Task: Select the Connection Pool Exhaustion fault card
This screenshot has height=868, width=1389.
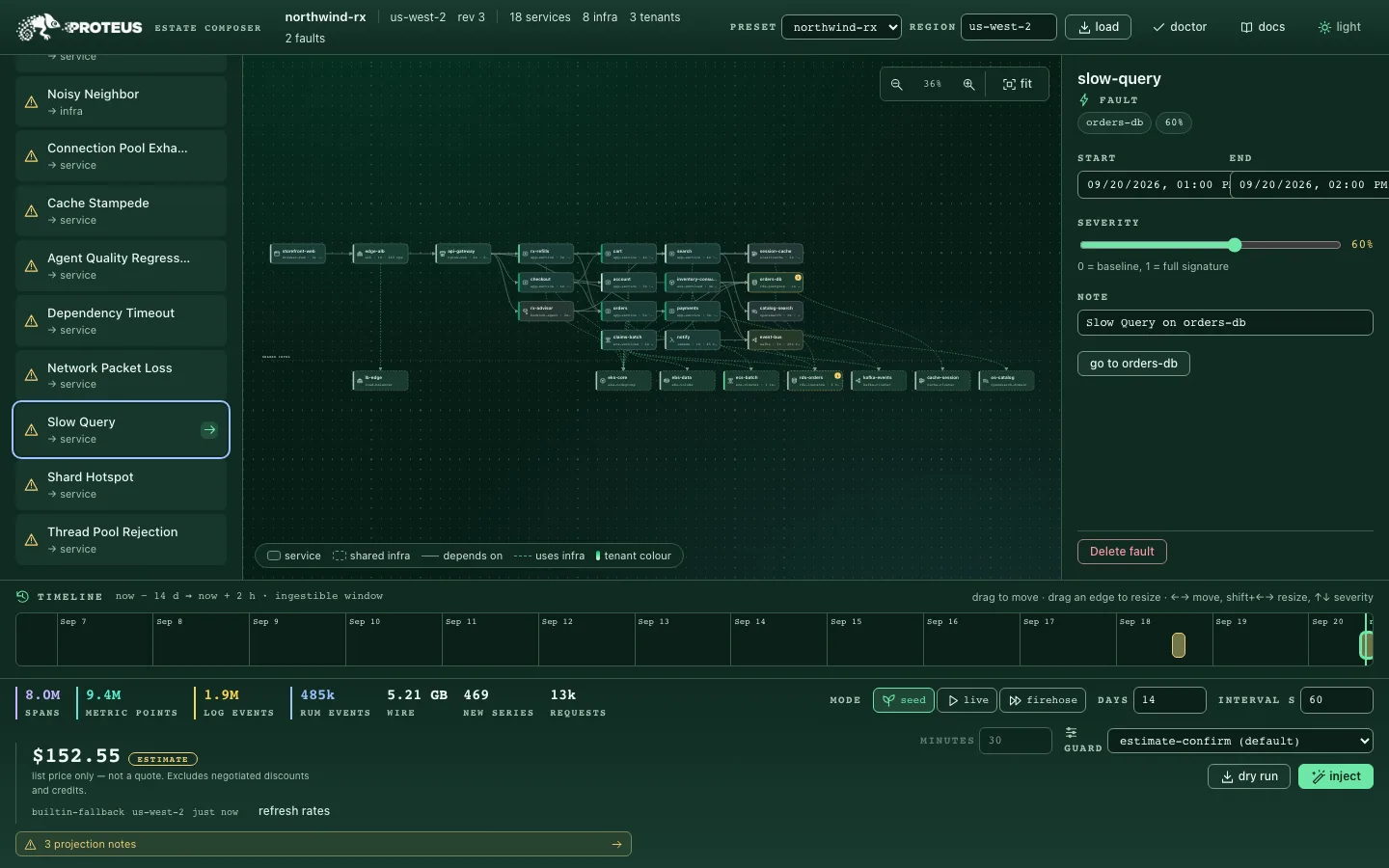Action: [x=121, y=156]
